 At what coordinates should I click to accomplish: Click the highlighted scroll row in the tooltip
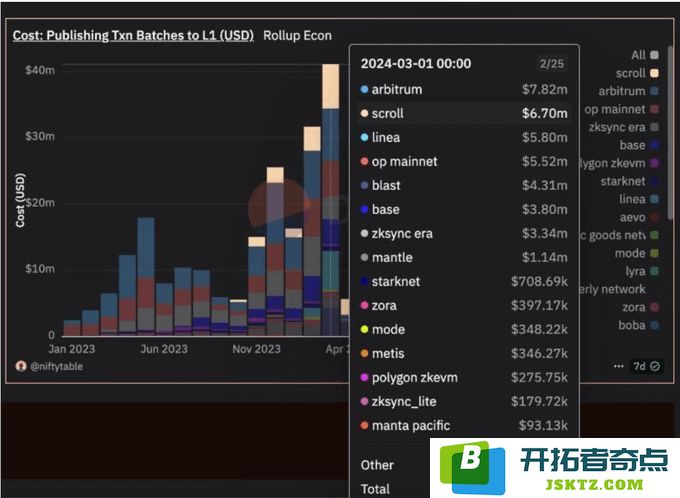[464, 113]
